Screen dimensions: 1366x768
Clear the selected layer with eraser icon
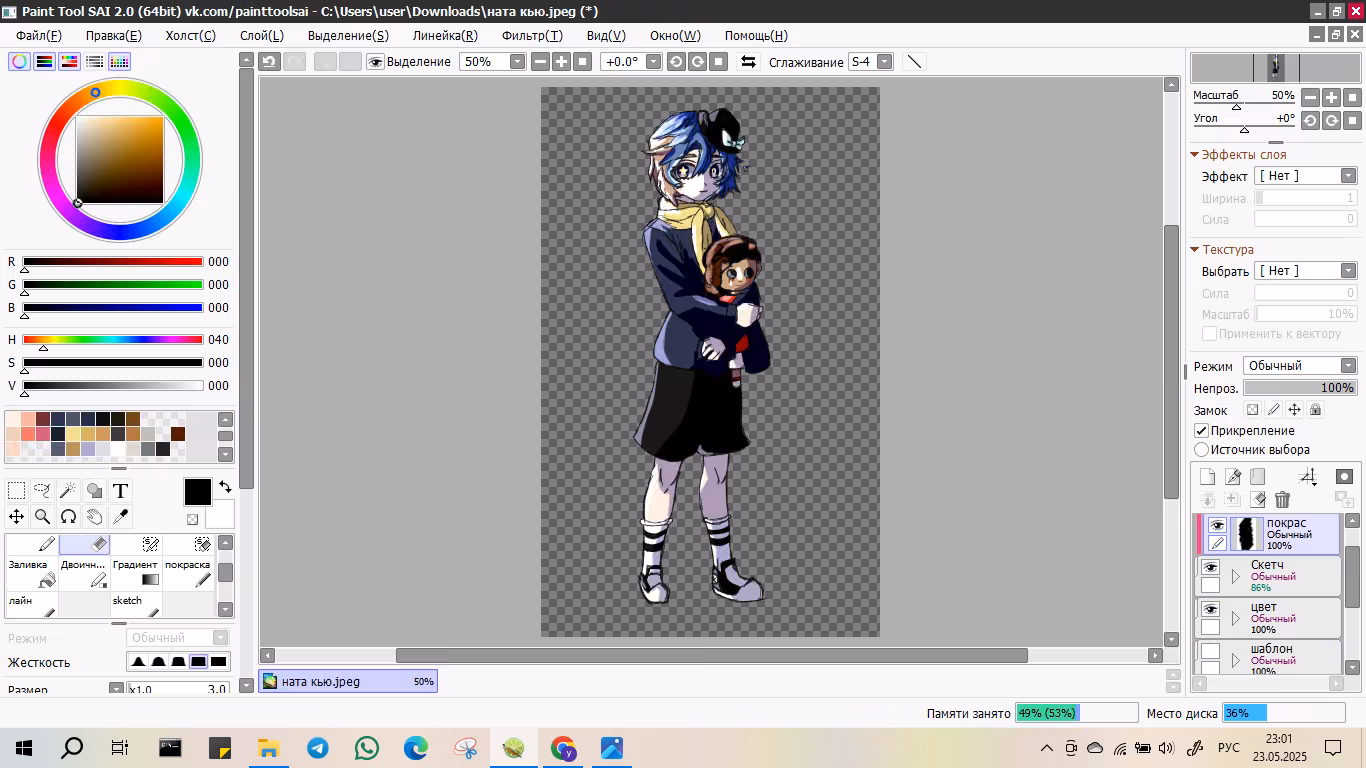point(1258,499)
